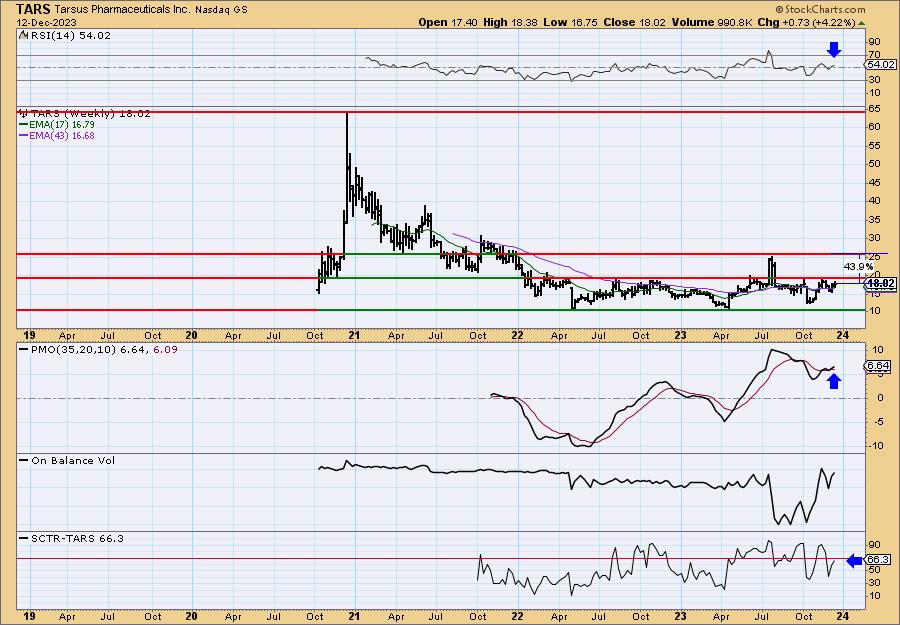
Task: Click the 70 level label on RSI axis
Action: [x=875, y=56]
